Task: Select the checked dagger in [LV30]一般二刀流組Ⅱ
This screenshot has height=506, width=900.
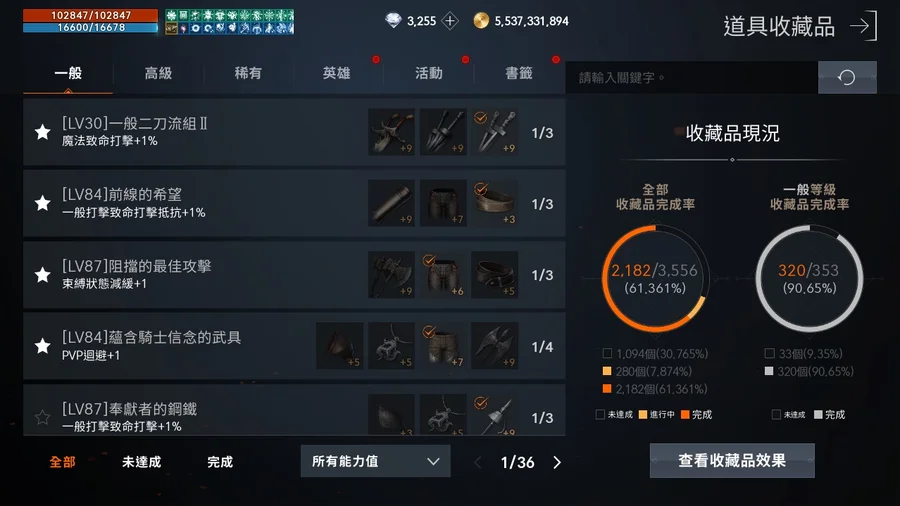Action: pyautogui.click(x=494, y=132)
